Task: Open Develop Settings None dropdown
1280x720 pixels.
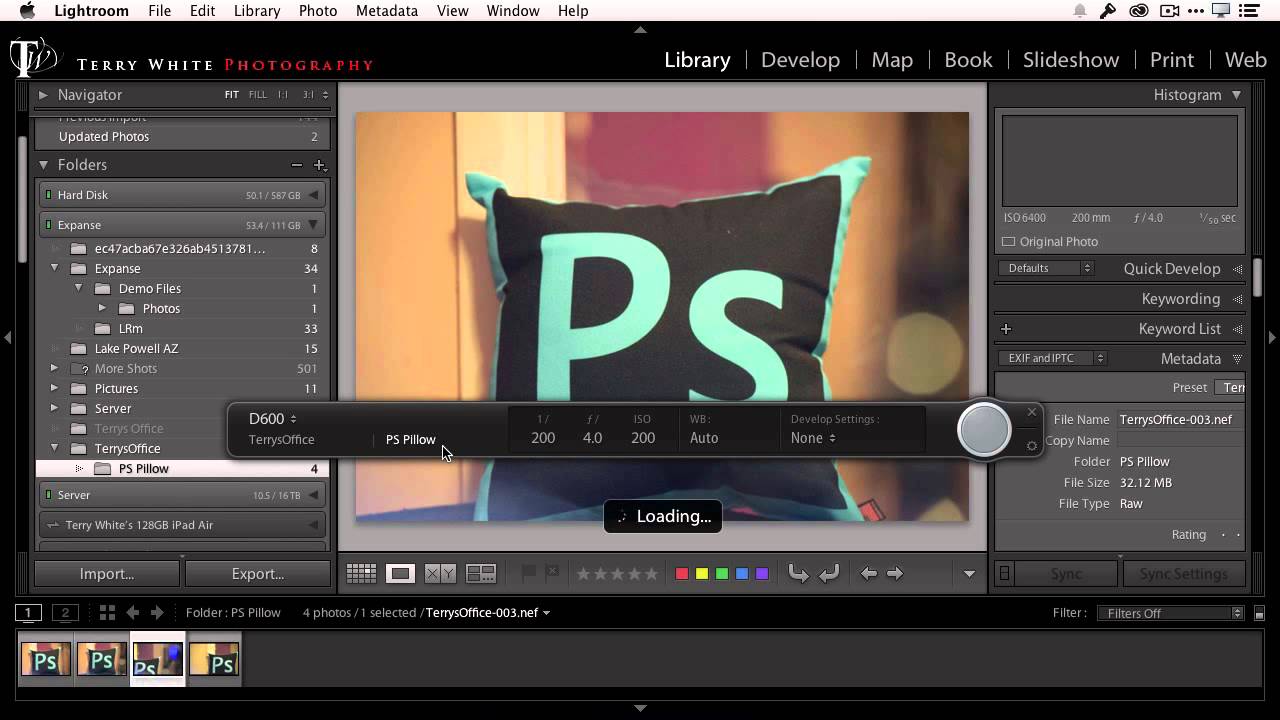Action: (812, 438)
